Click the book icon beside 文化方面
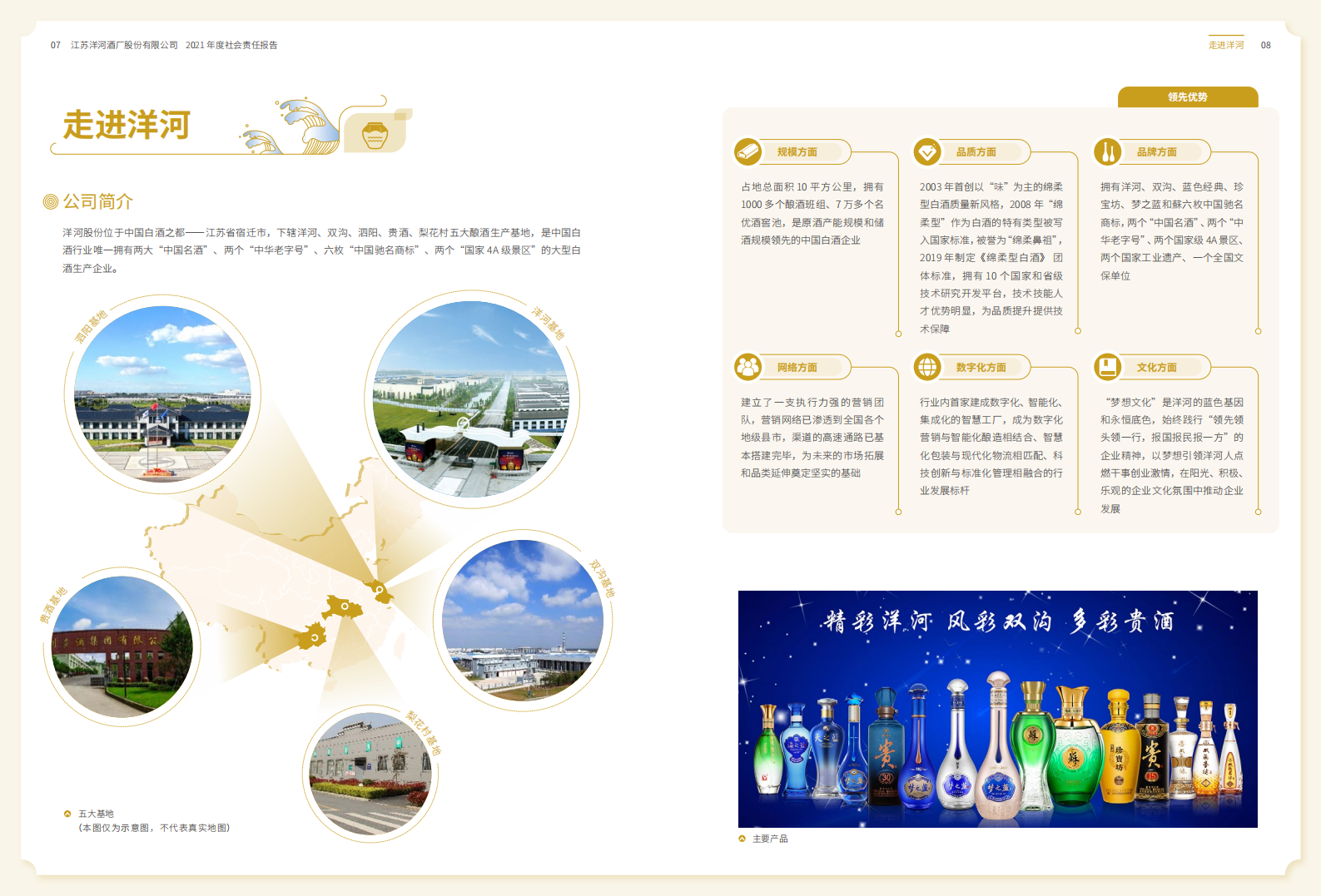 (x=1107, y=367)
